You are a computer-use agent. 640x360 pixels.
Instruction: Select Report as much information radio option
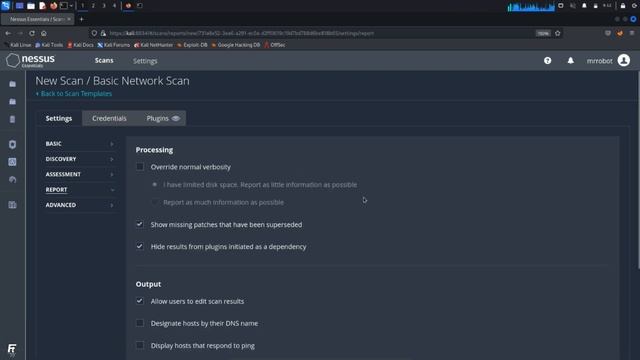[x=155, y=202]
